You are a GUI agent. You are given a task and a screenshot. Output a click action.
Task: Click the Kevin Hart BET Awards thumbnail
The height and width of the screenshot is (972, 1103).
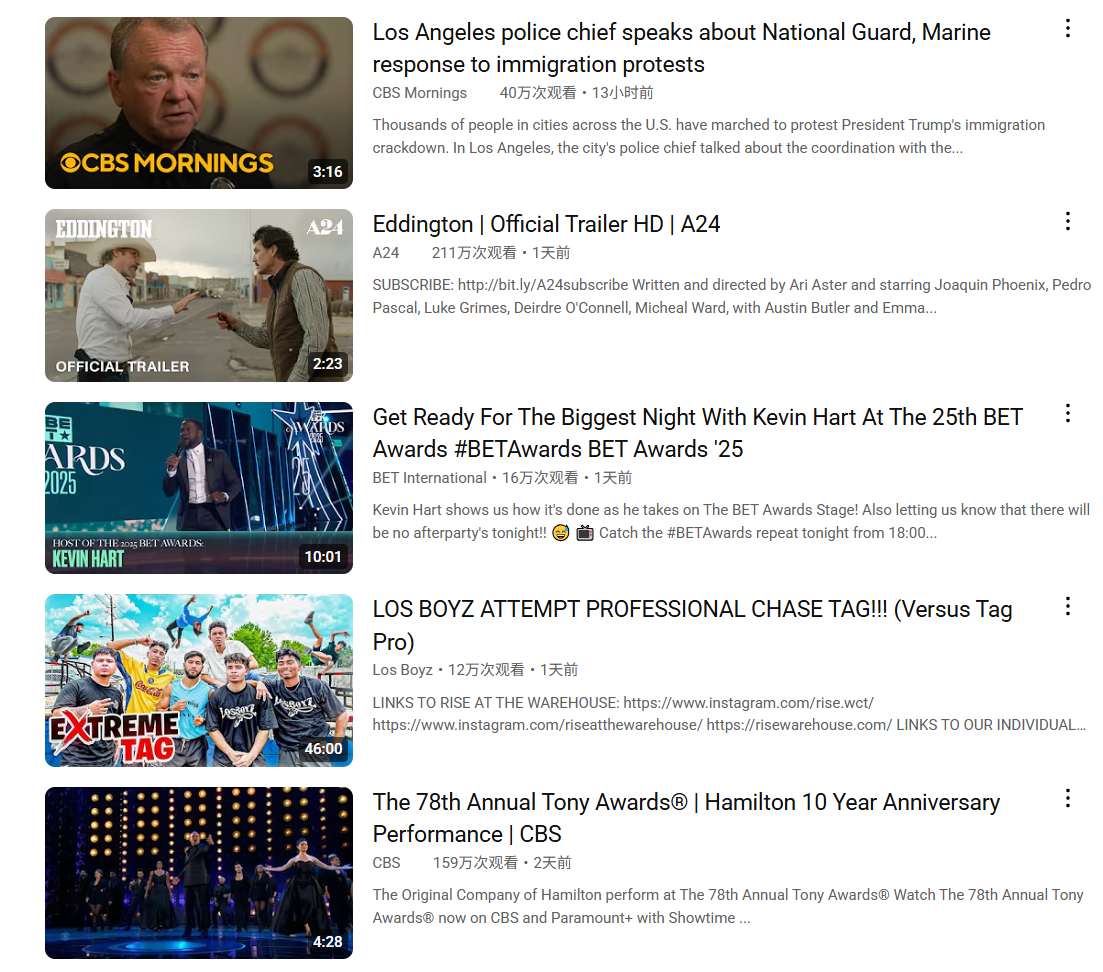[199, 488]
